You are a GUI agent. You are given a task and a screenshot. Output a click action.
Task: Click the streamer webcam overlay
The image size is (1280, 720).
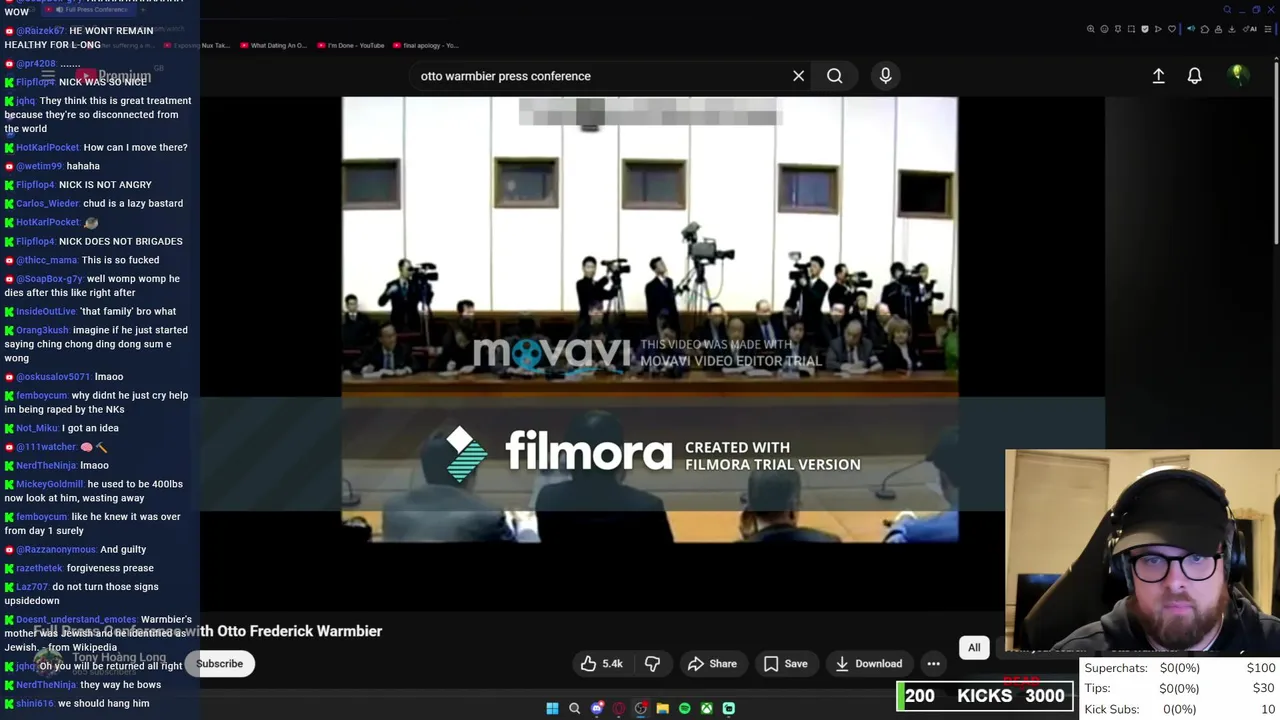pos(1142,552)
